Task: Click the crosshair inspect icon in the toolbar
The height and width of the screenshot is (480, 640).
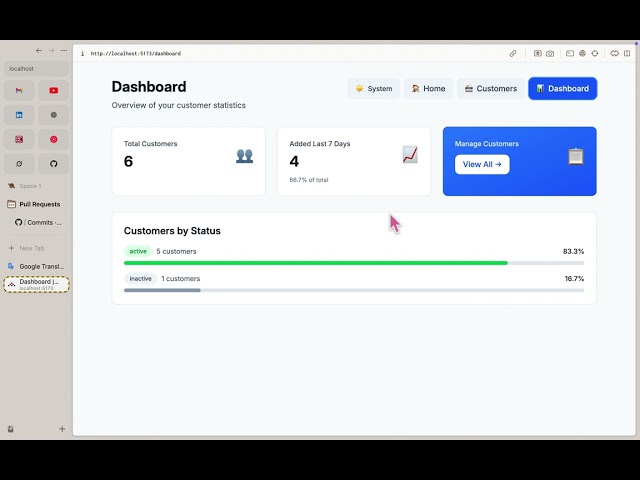Action: coord(595,53)
